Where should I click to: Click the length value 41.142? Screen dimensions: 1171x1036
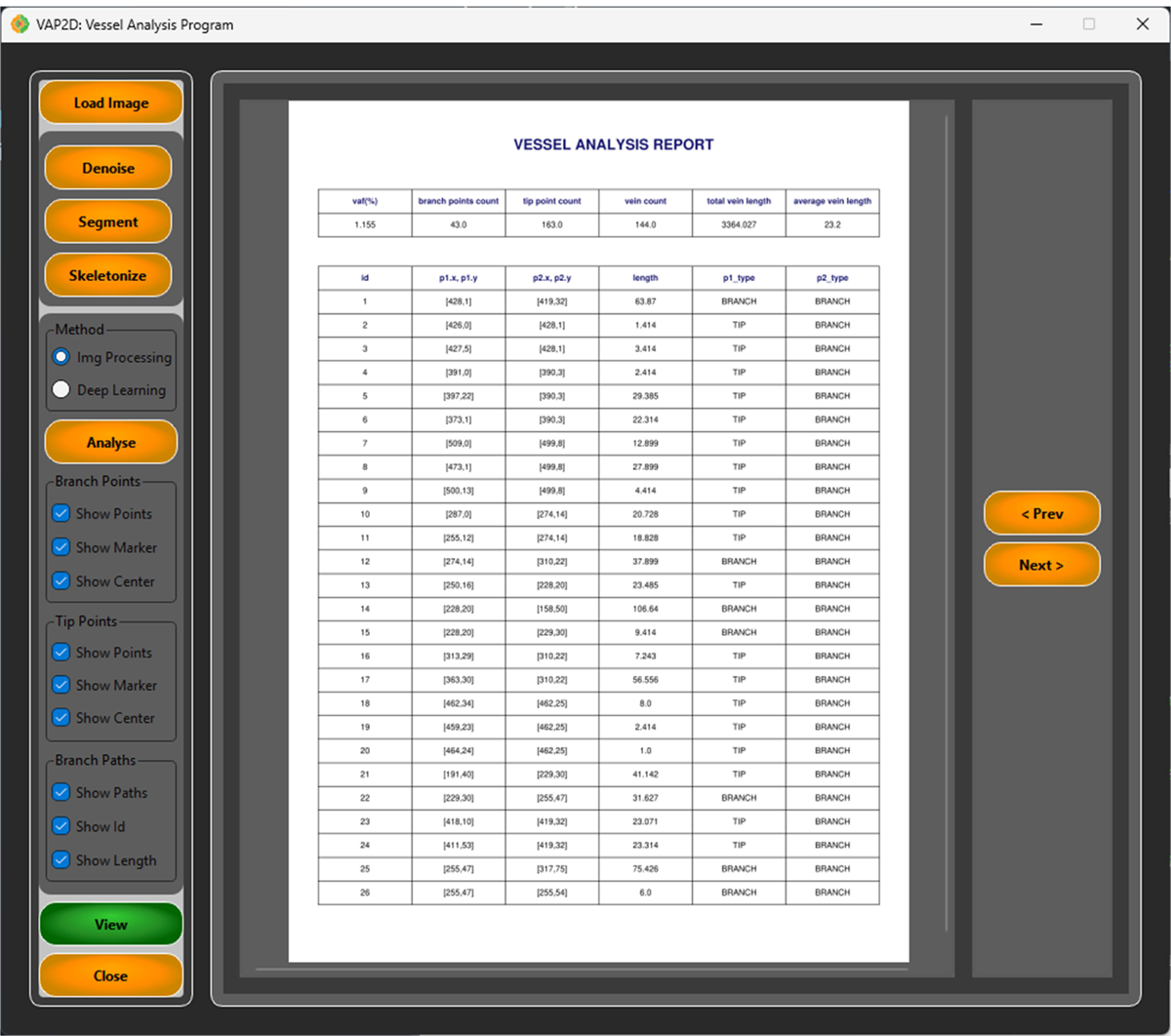(x=645, y=774)
